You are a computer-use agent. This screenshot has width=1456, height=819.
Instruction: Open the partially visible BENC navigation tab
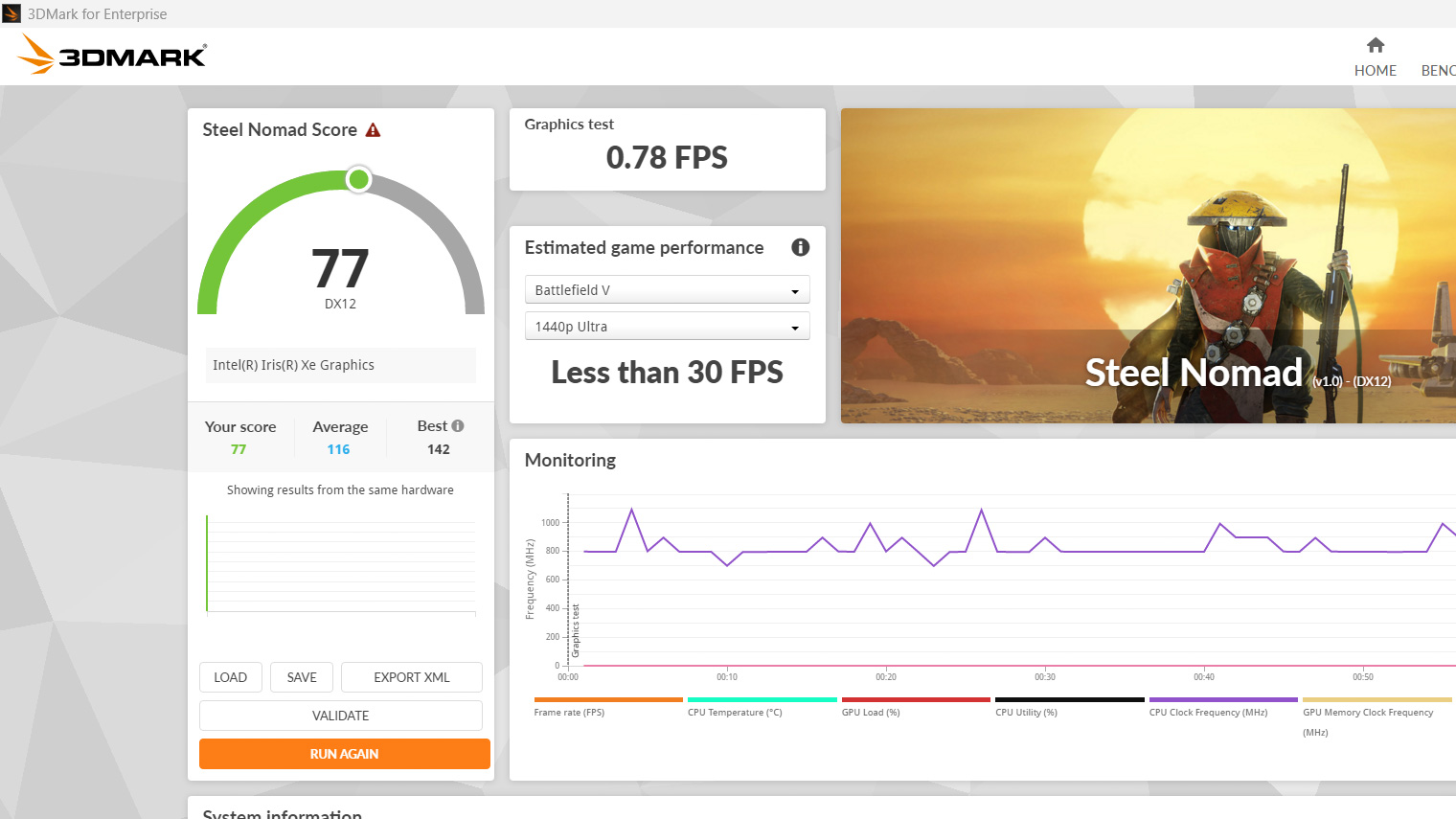tap(1438, 70)
